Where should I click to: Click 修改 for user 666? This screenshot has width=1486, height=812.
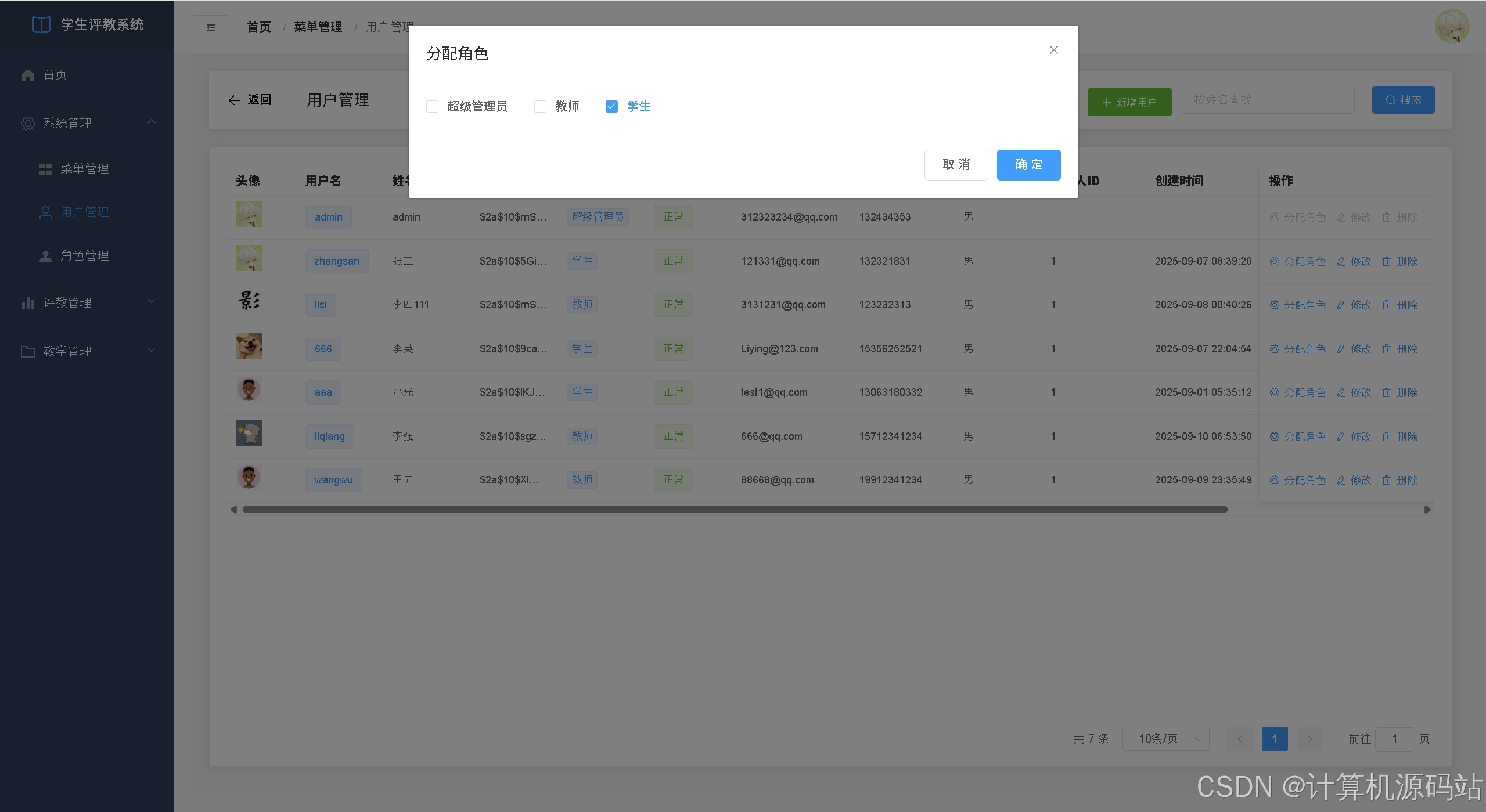click(x=1354, y=349)
